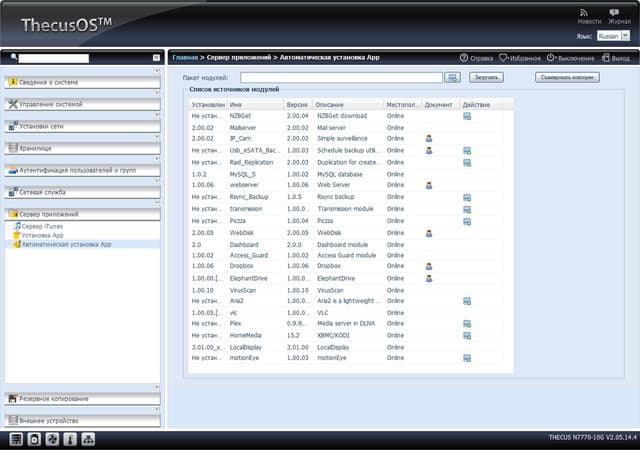The image size is (640, 450).
Task: Install Raid_Replication via its action icon
Action: tap(467, 163)
